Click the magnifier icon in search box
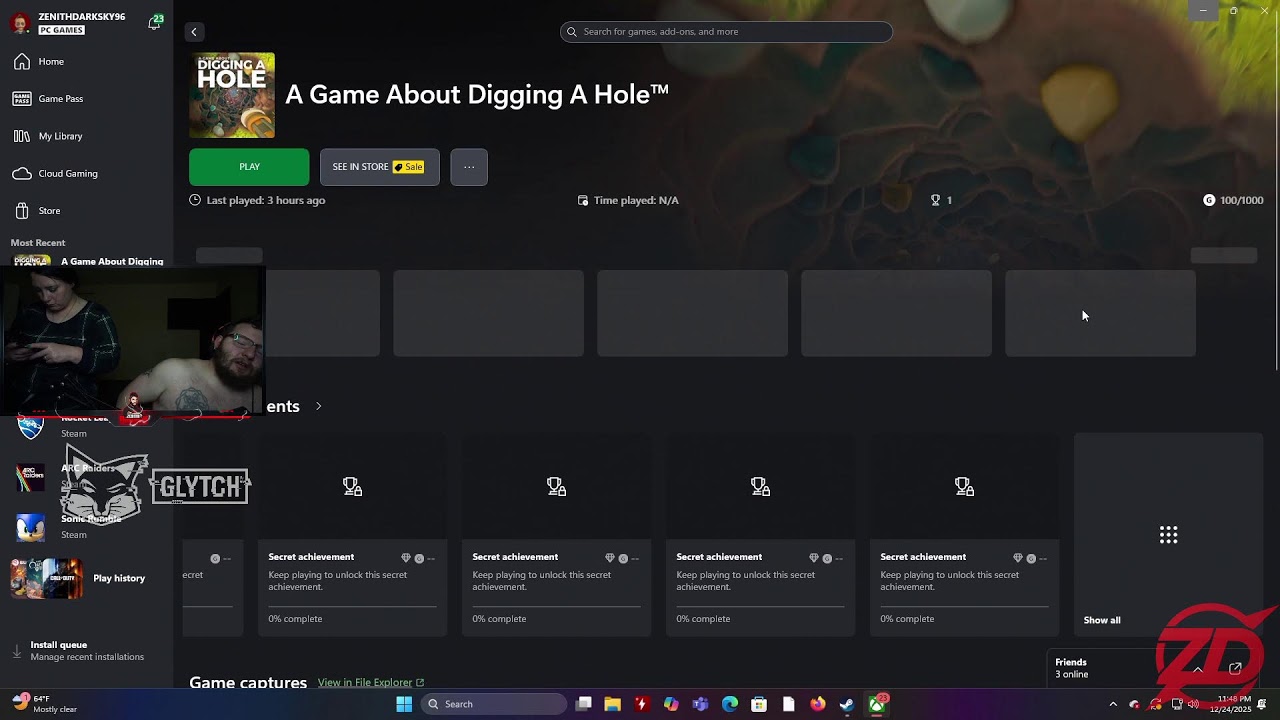 coord(572,32)
